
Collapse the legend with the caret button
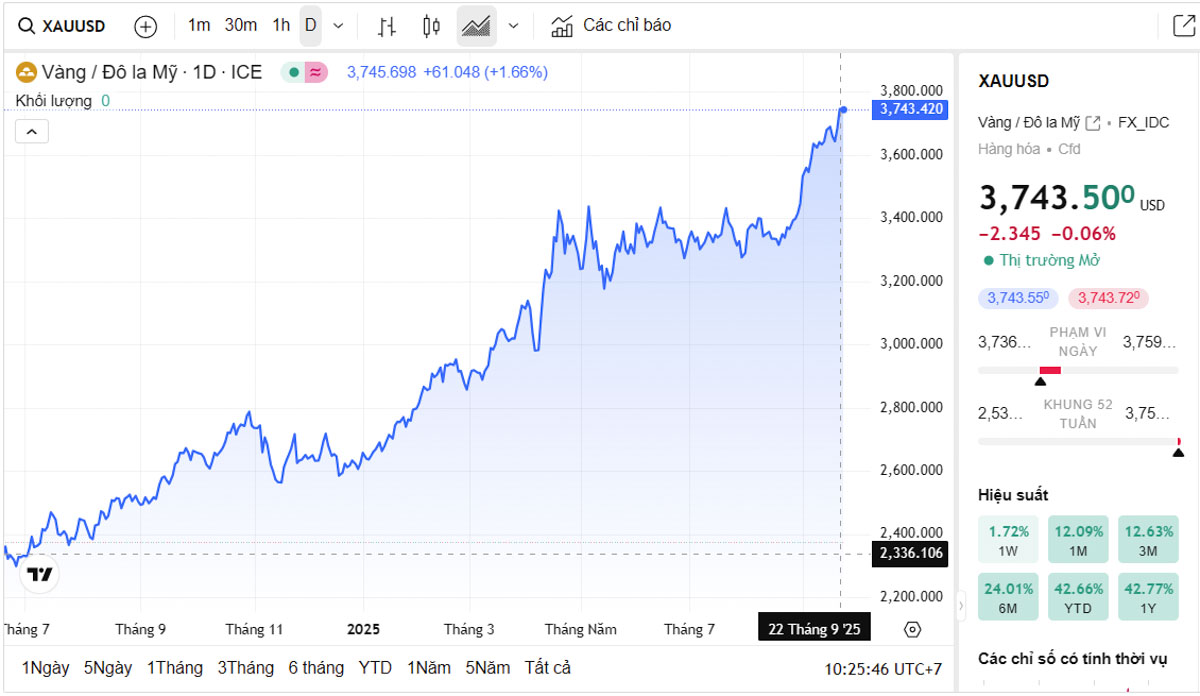coord(31,131)
